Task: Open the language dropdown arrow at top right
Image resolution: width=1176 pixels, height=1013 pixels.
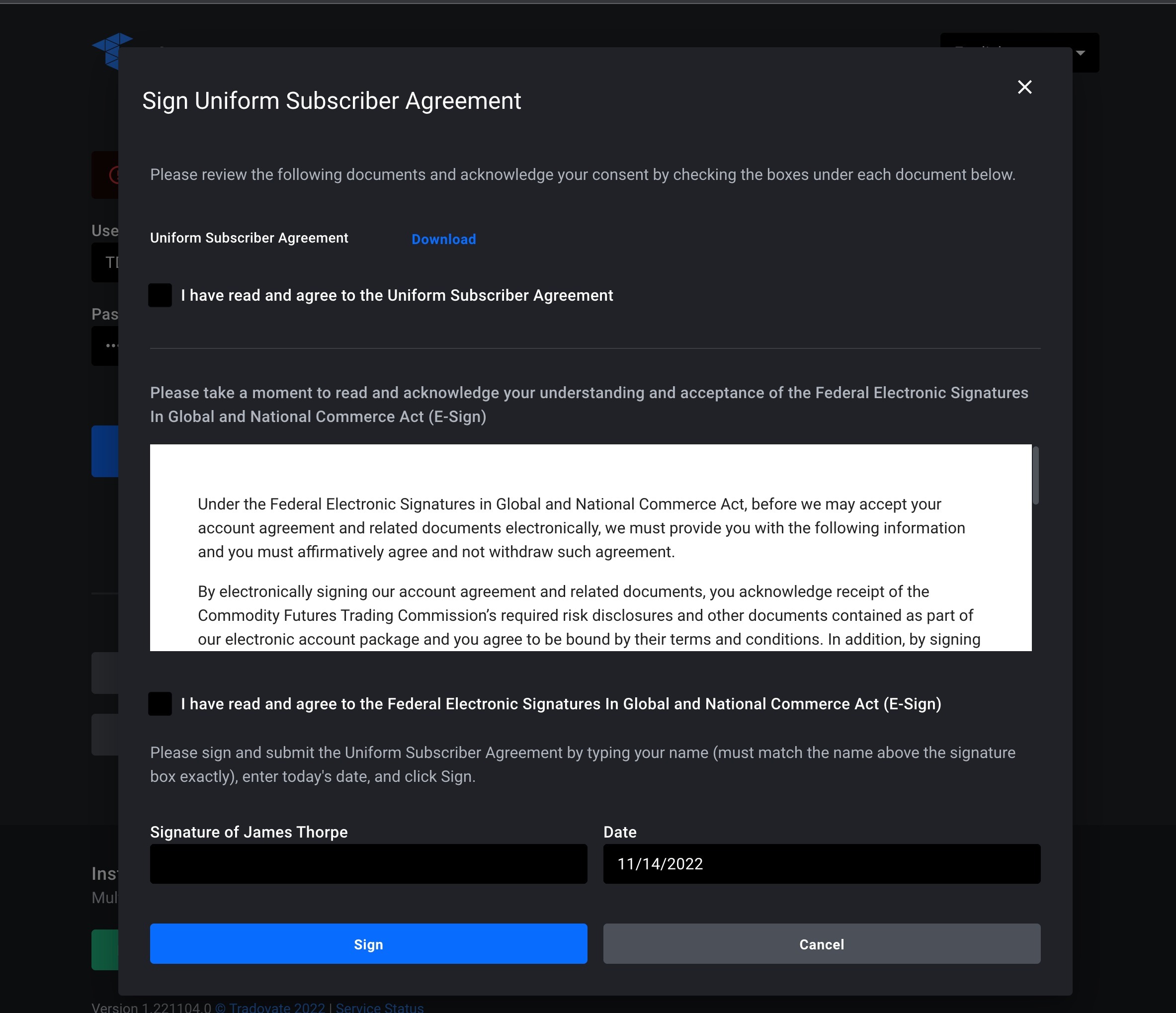Action: [x=1081, y=53]
